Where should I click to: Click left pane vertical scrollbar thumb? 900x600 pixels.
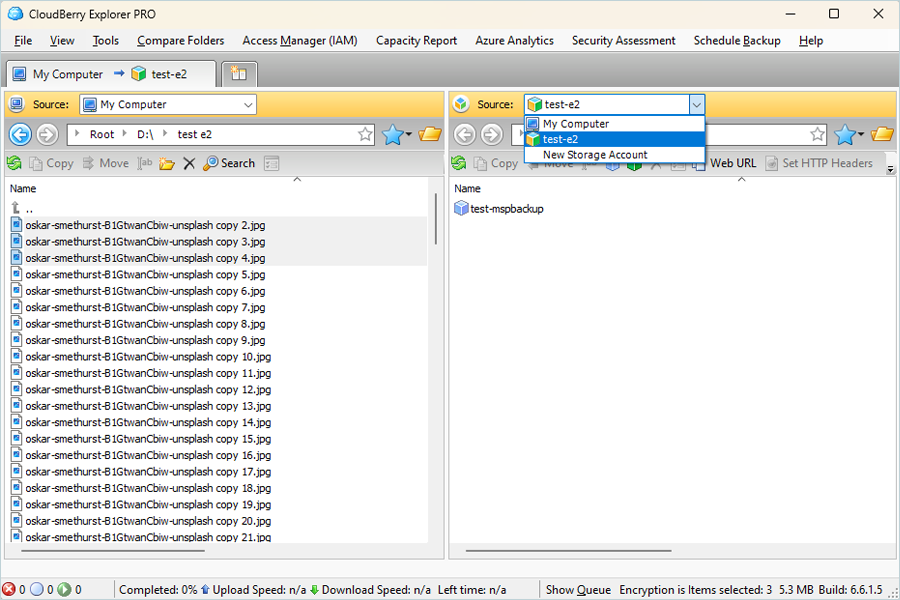(436, 219)
